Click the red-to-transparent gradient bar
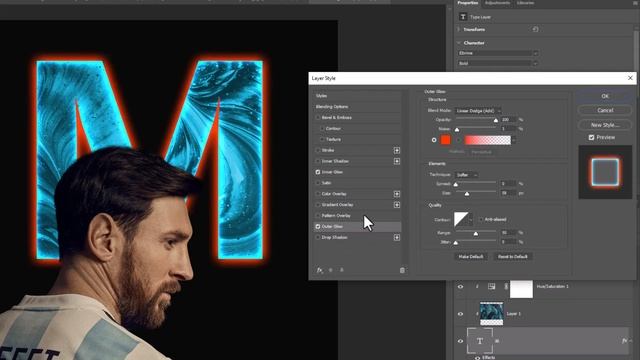The image size is (640, 360). point(488,140)
